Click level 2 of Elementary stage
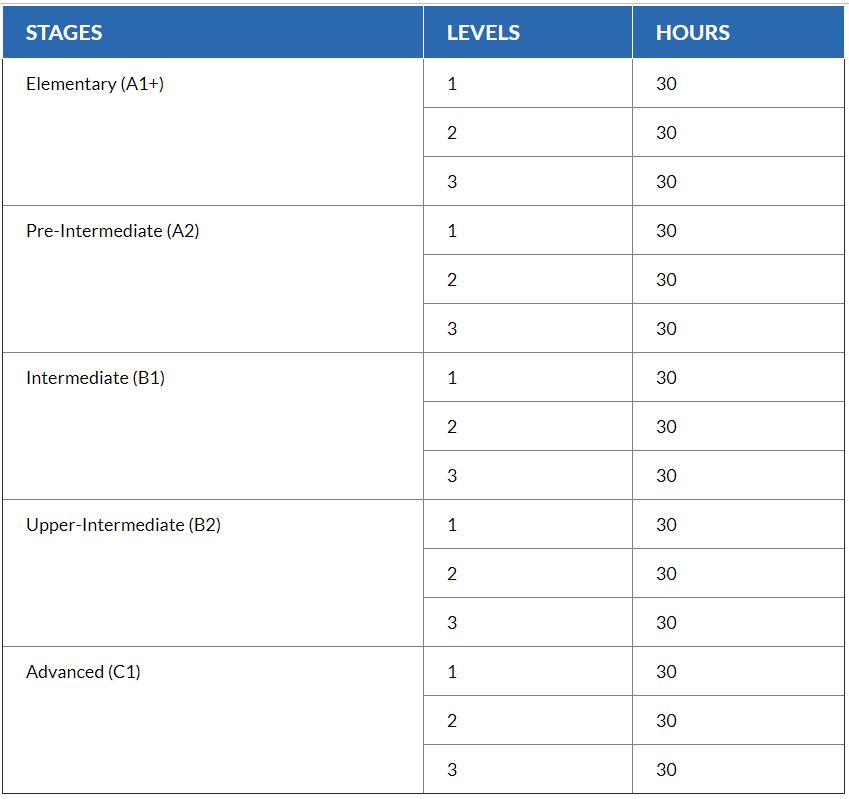 coord(528,132)
